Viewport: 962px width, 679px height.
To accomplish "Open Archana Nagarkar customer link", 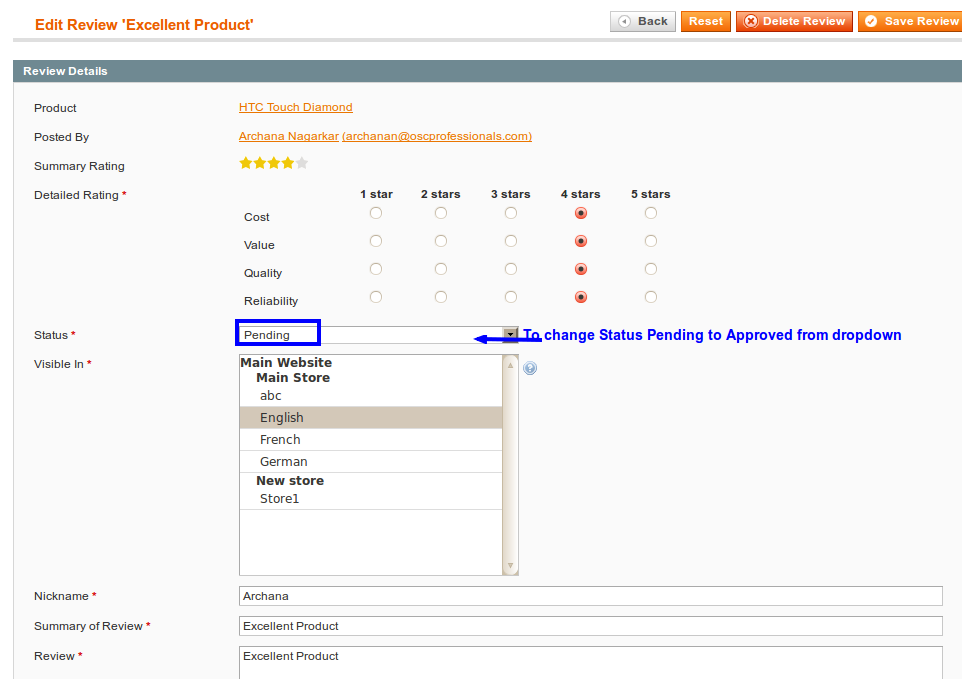I will 288,136.
